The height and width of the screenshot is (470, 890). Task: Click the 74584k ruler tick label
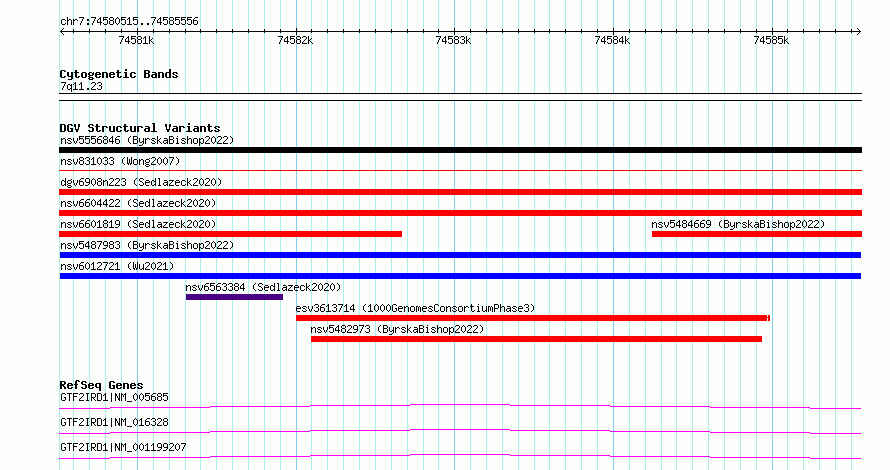(x=612, y=40)
